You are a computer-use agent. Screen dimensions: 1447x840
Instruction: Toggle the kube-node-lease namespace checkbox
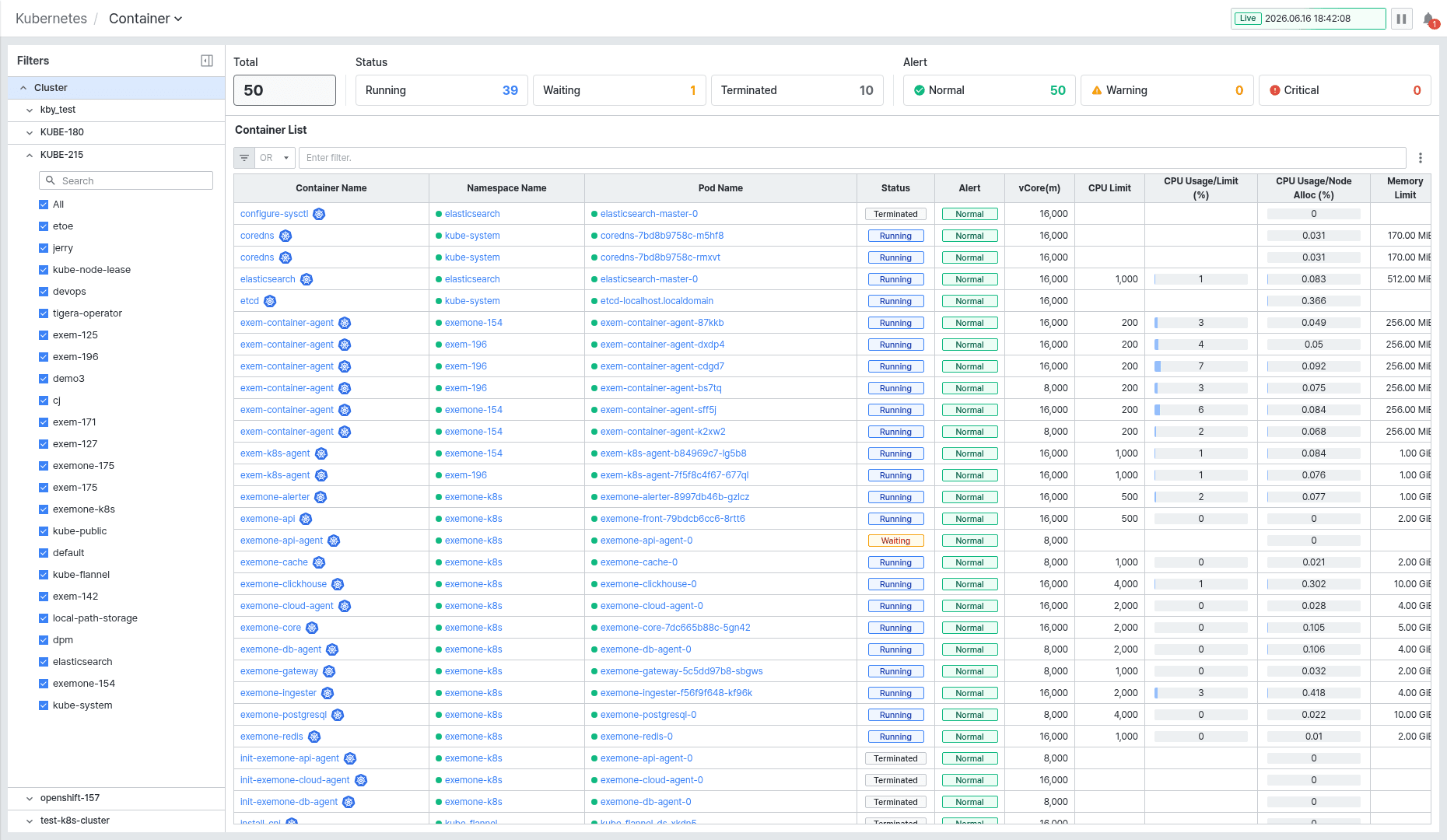point(44,270)
